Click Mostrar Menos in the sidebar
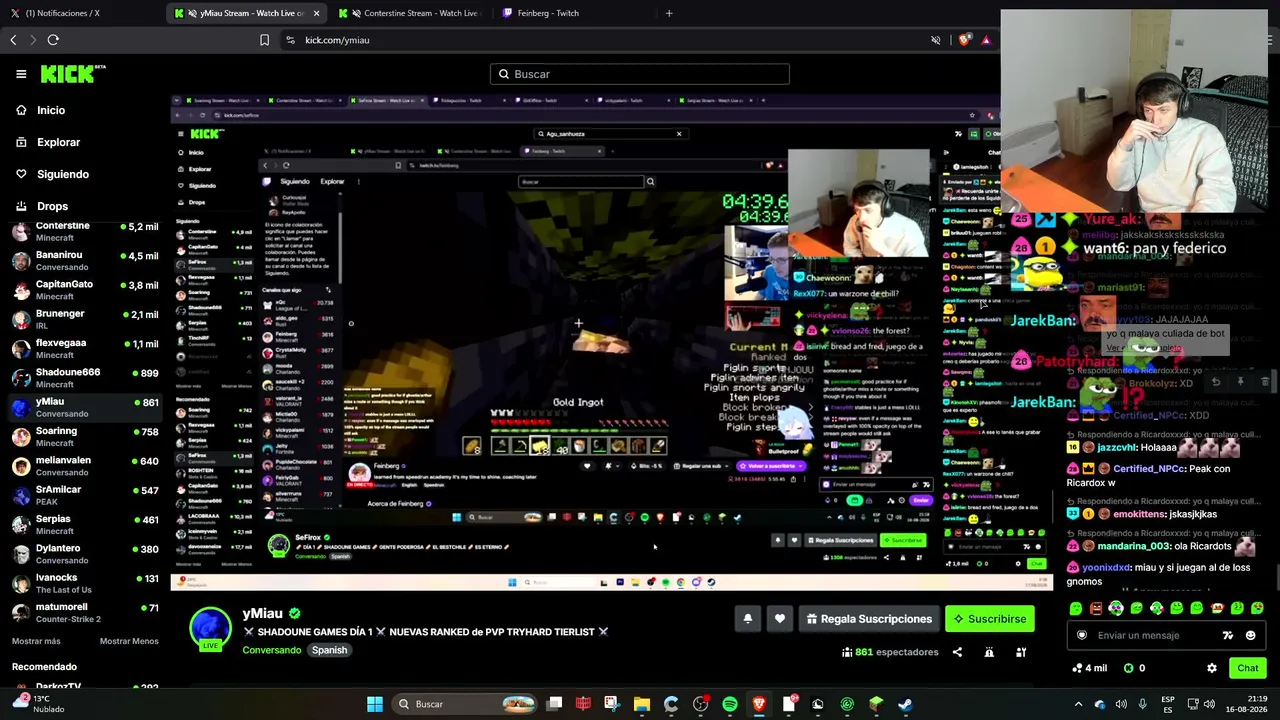 [x=129, y=641]
